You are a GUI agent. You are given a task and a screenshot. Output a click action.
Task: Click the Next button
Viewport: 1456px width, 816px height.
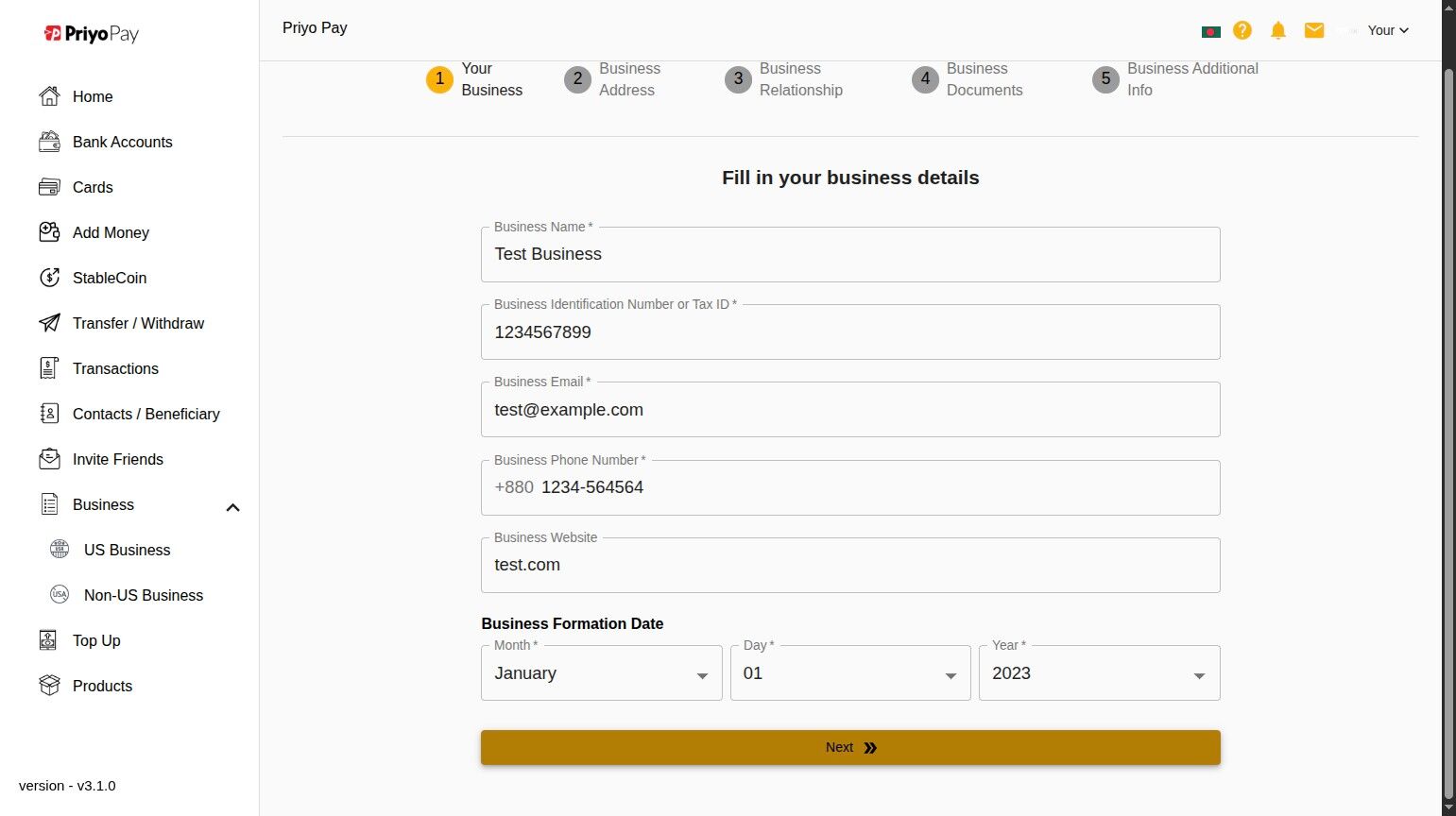[850, 747]
